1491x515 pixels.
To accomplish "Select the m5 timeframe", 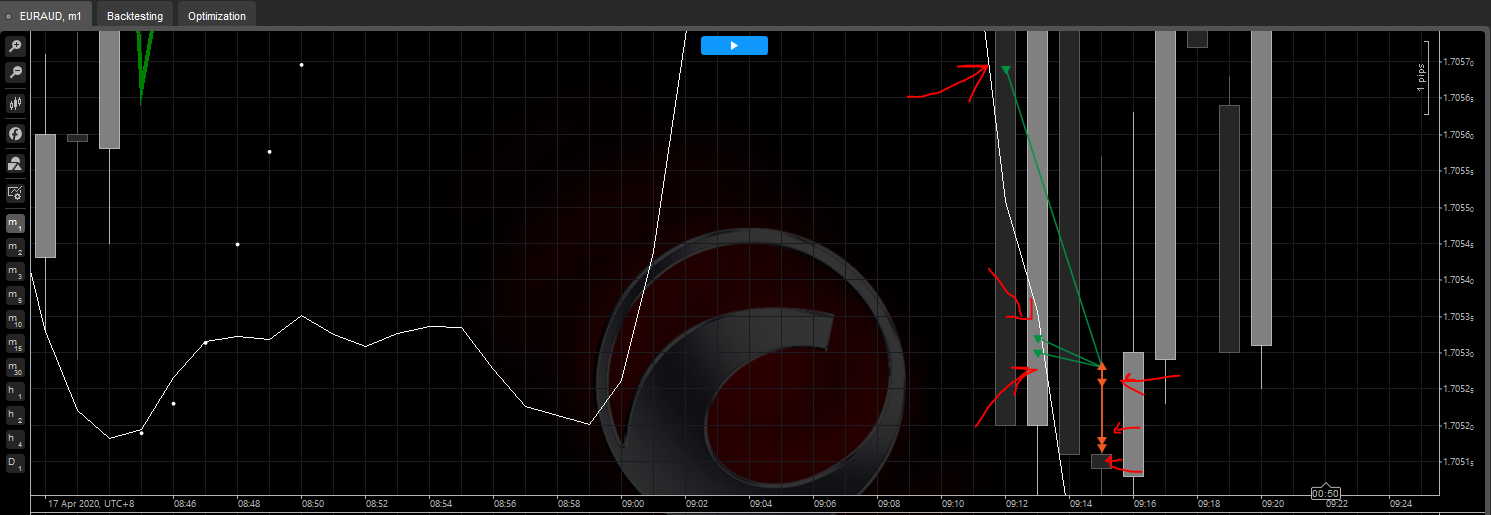I will click(15, 296).
